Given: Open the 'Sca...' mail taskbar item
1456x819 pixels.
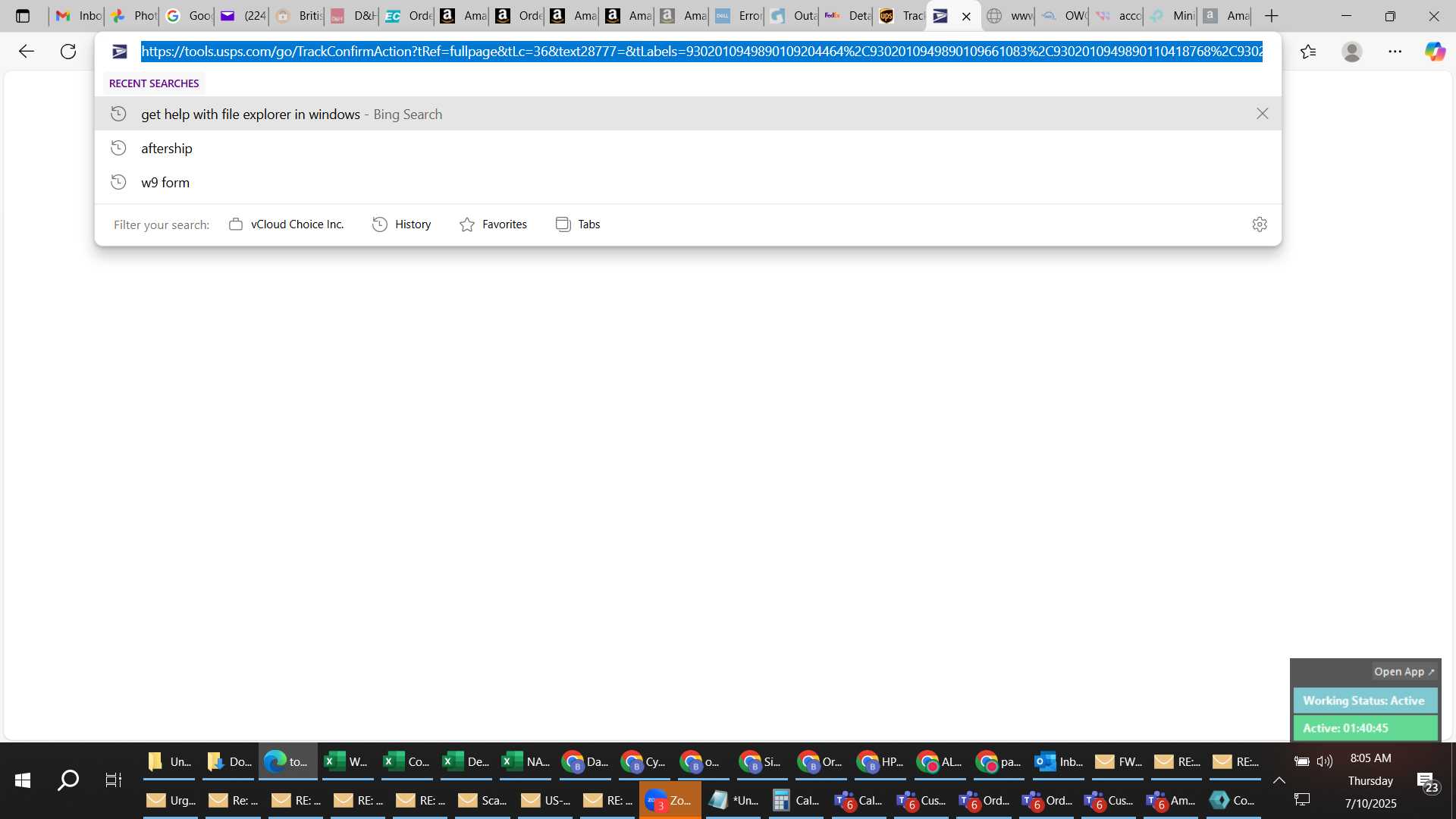Looking at the screenshot, I should pyautogui.click(x=483, y=801).
